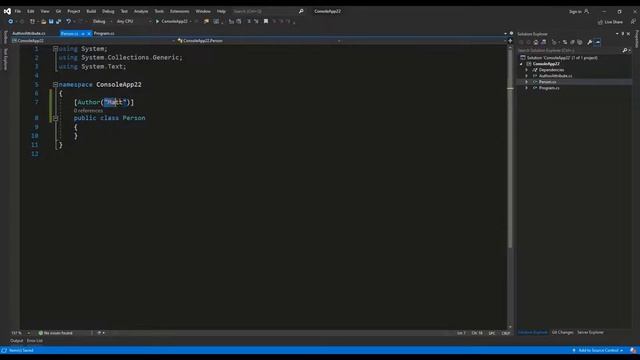Viewport: 640px width, 360px height.
Task: Click the Solution Explorer search magnifier icon
Action: [625, 51]
